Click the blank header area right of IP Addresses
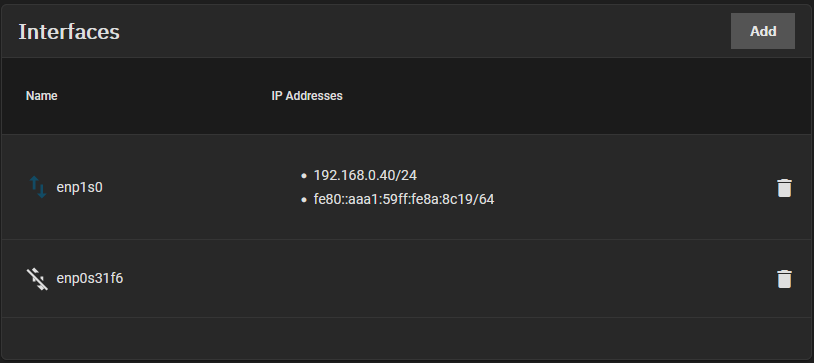The width and height of the screenshot is (814, 363). click(571, 96)
